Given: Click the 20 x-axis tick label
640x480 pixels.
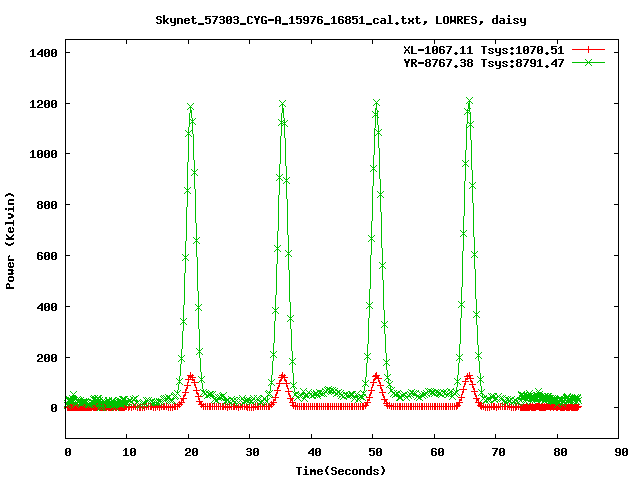Looking at the screenshot, I should point(191,452).
